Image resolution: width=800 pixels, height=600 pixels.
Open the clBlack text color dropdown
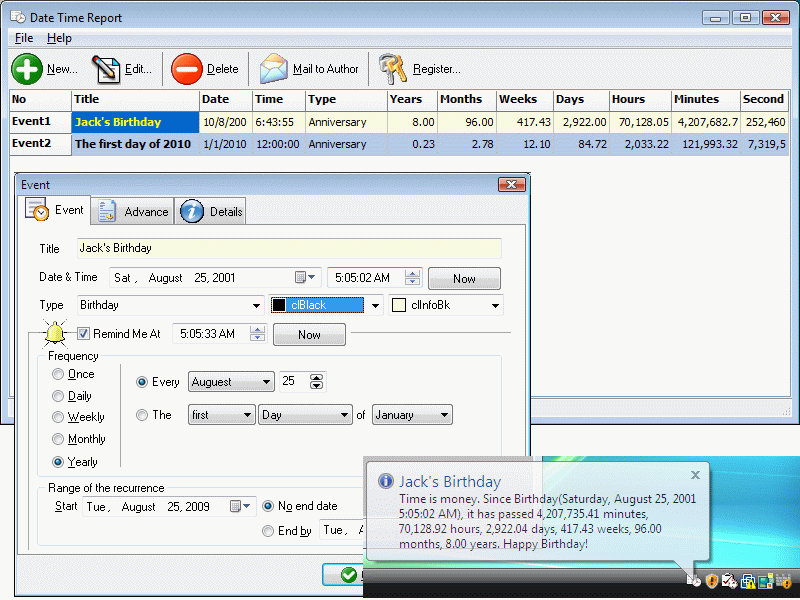(x=375, y=306)
